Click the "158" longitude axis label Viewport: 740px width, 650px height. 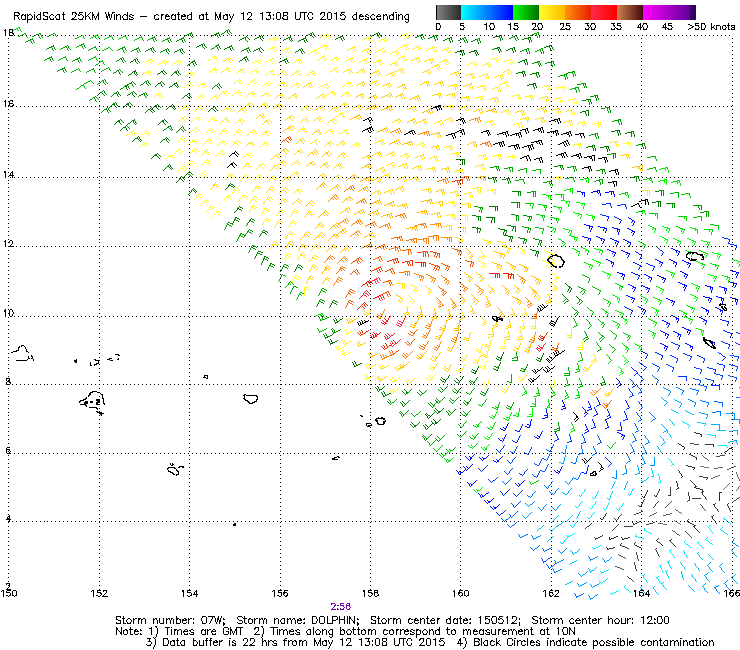click(x=370, y=593)
